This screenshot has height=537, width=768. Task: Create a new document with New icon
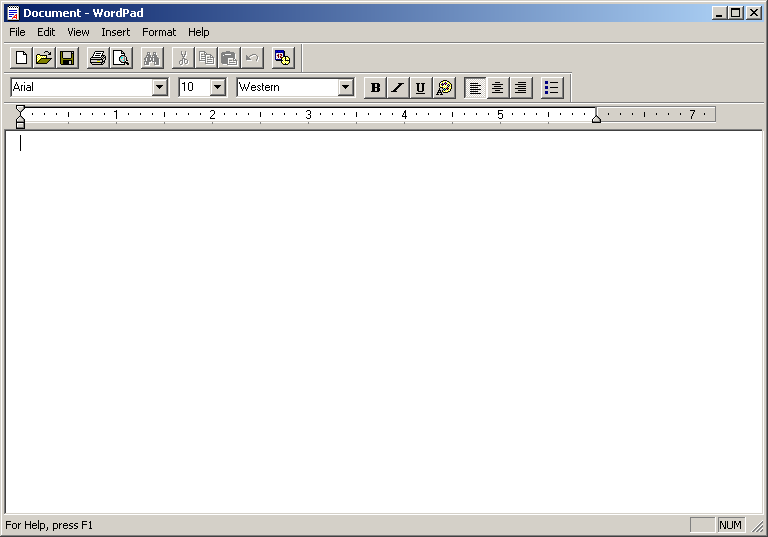point(20,58)
